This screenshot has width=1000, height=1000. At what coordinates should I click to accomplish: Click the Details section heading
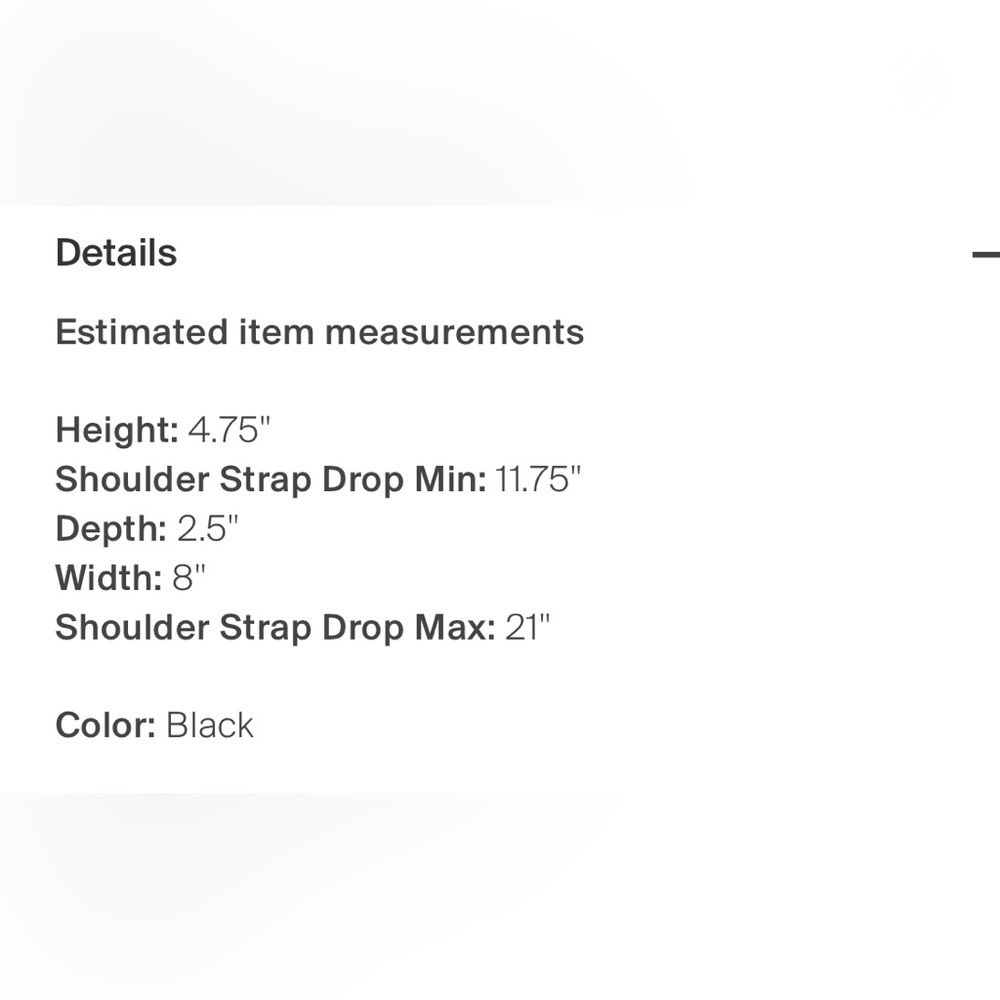click(x=116, y=253)
